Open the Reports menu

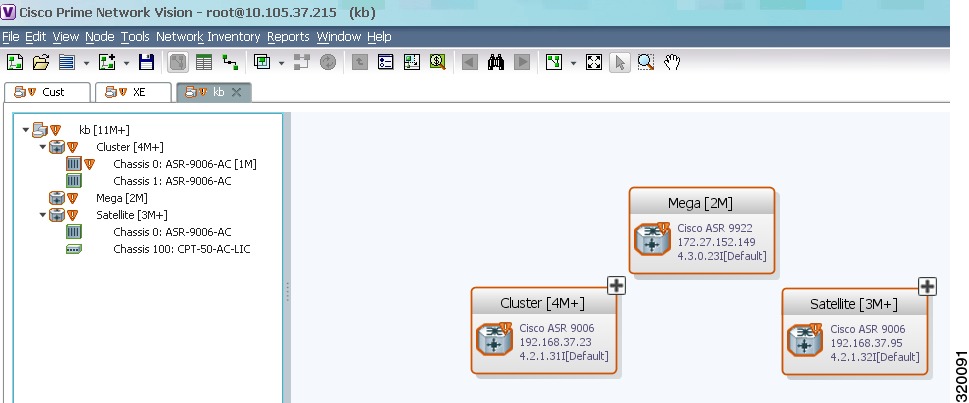tap(288, 37)
